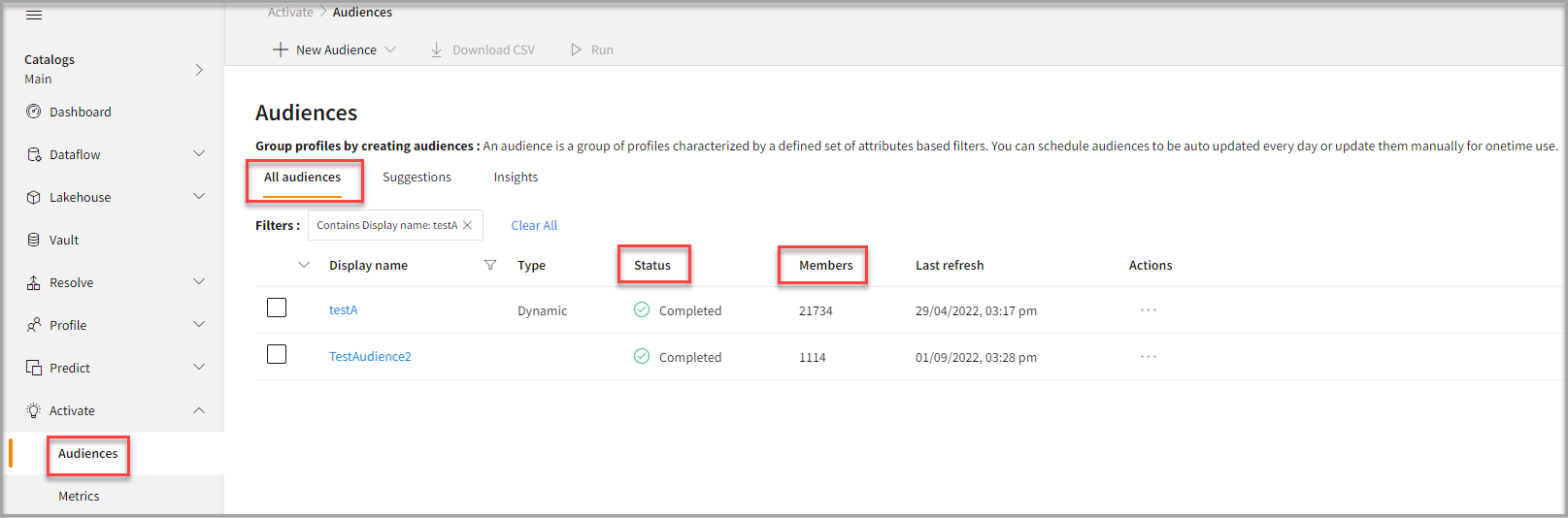Click the Run play button

591,49
